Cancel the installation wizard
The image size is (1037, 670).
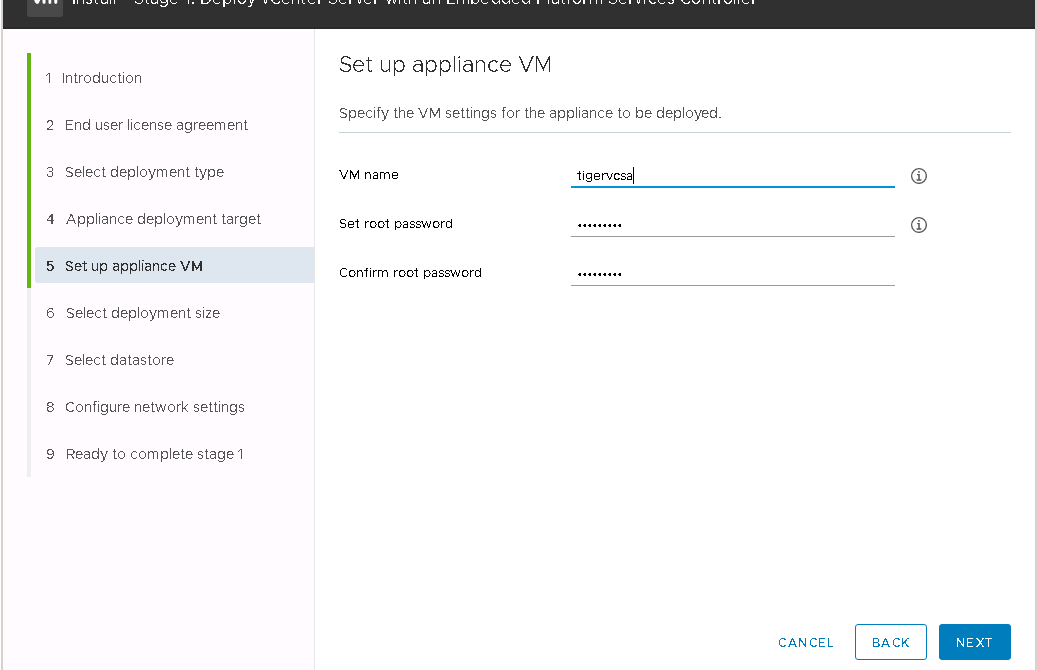805,642
